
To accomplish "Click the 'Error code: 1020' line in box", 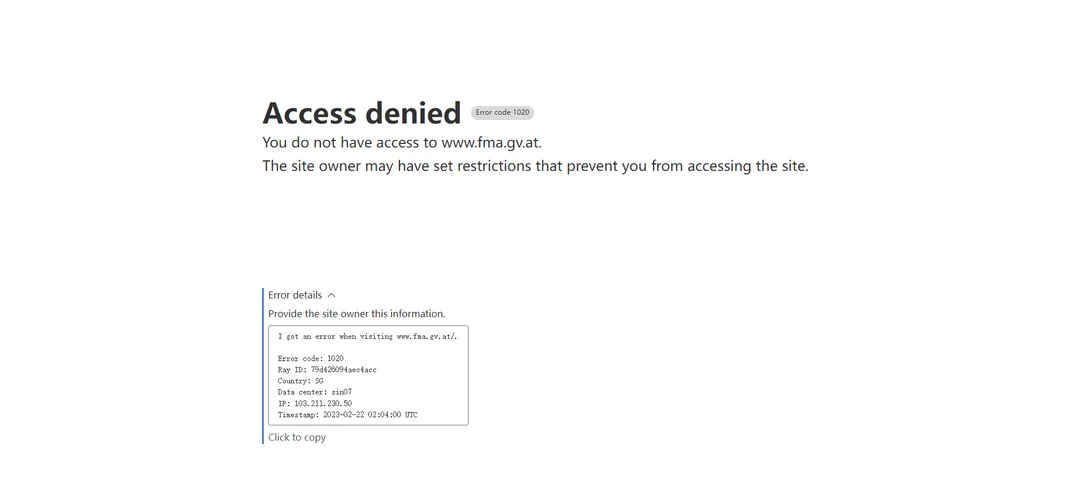I will tap(311, 358).
